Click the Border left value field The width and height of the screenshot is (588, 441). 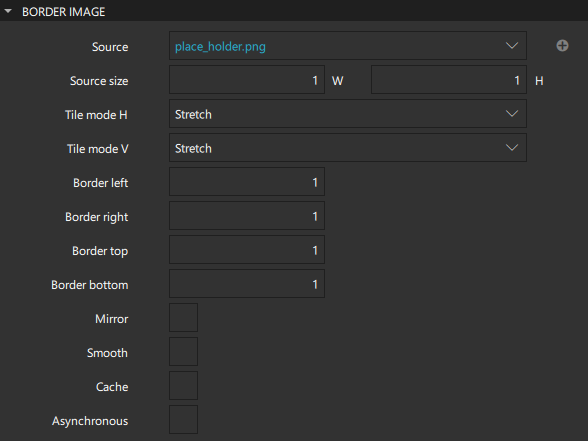(247, 182)
